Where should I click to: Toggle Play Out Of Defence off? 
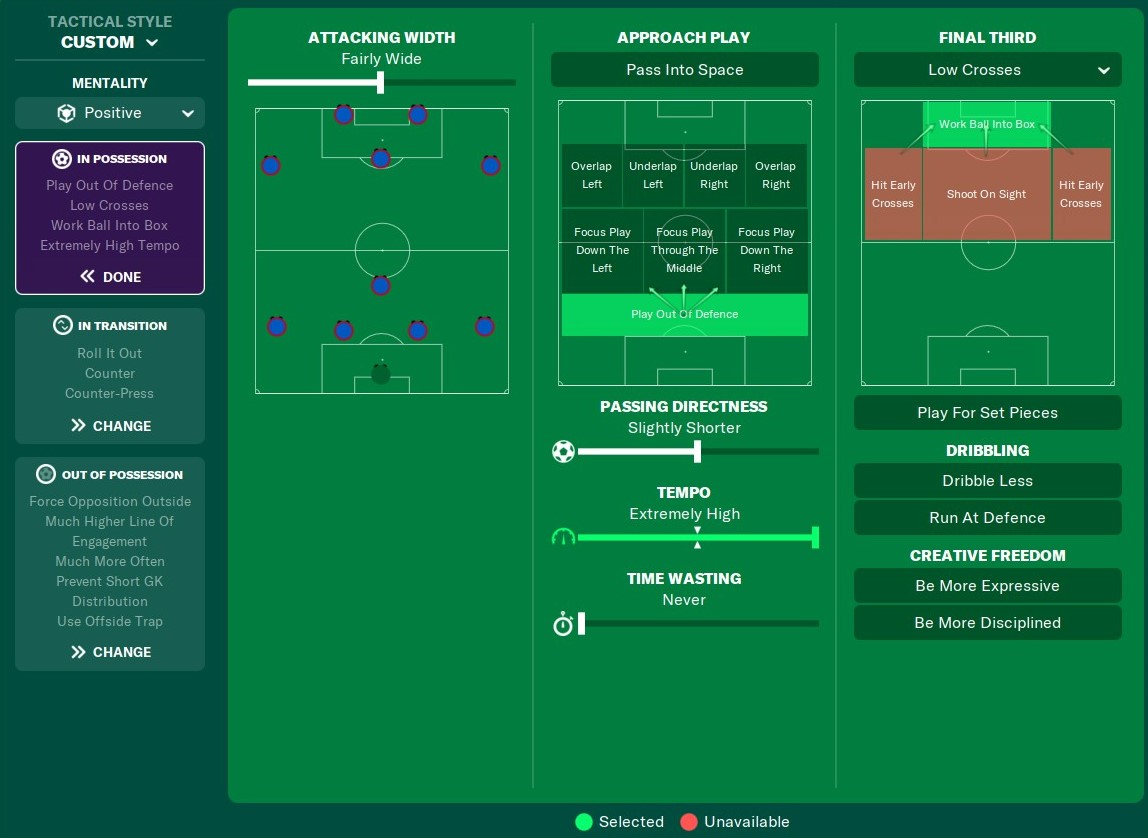point(684,314)
